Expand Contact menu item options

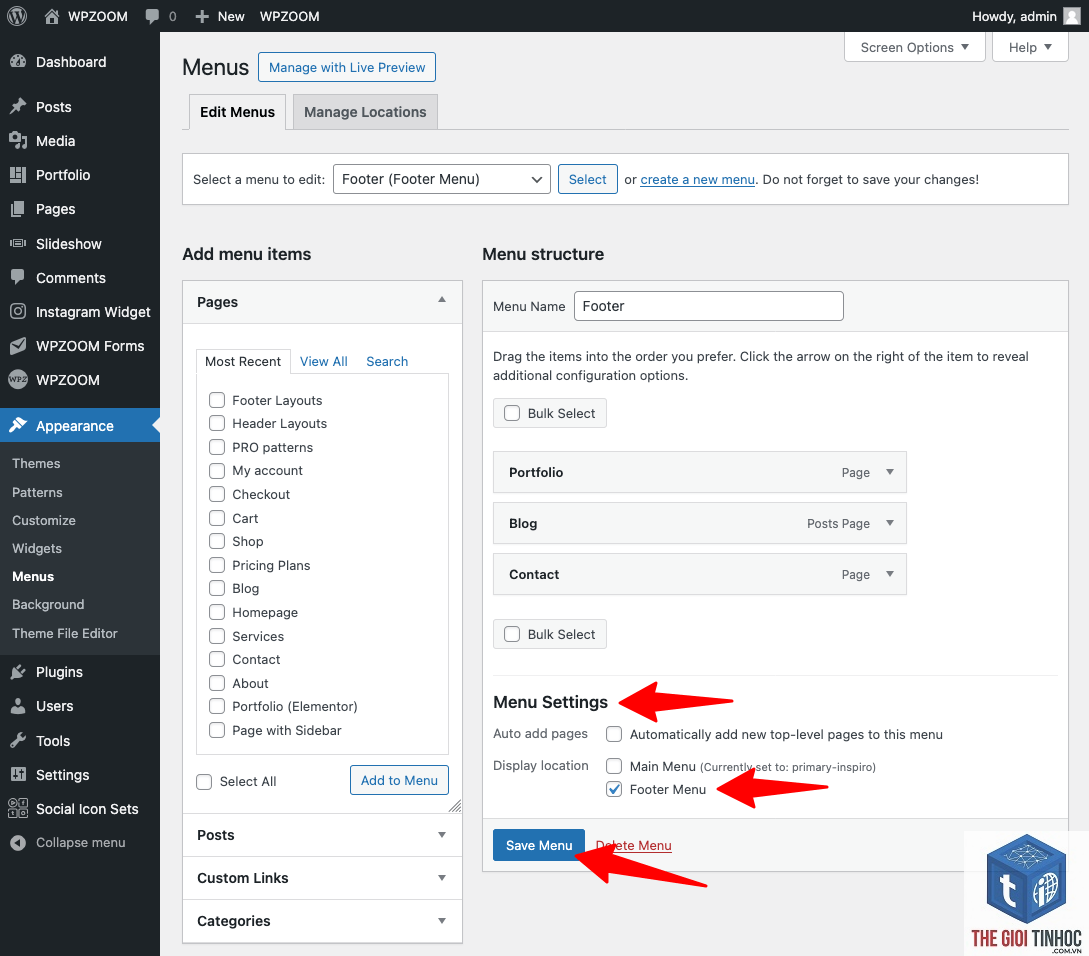[890, 574]
